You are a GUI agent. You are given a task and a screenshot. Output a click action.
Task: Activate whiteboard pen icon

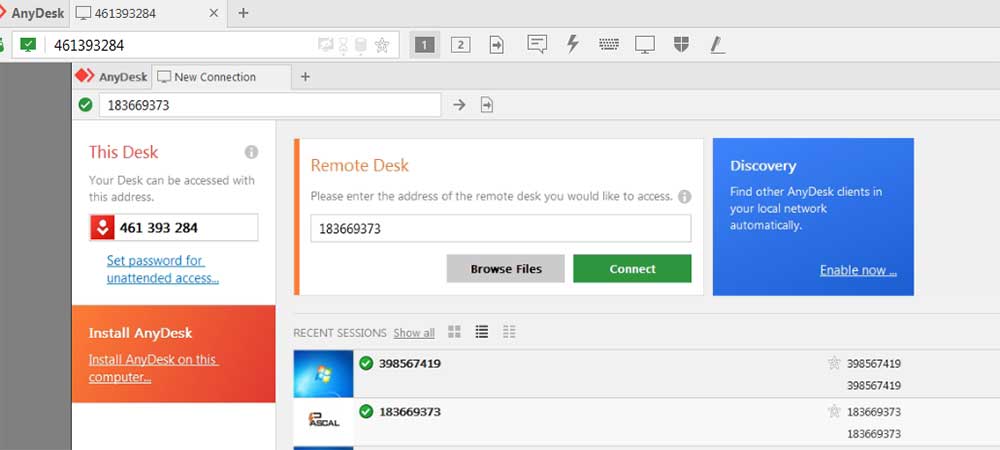point(717,45)
